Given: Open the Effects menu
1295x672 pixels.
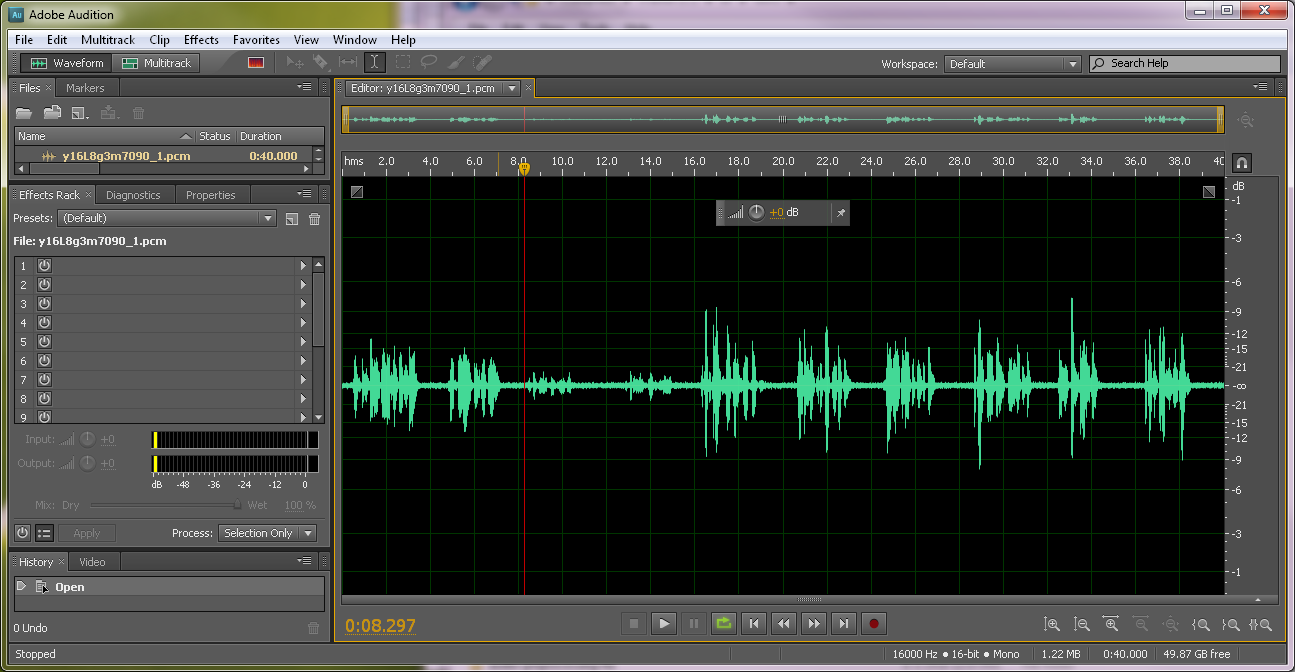Looking at the screenshot, I should pos(200,39).
